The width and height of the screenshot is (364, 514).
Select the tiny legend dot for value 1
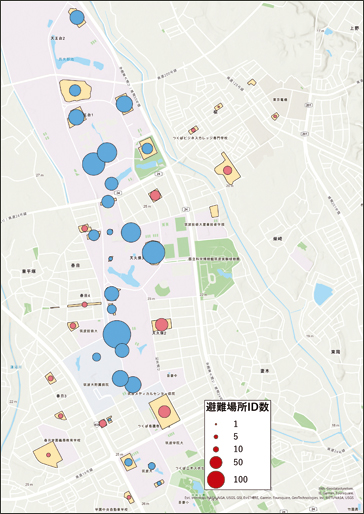pos(216,424)
